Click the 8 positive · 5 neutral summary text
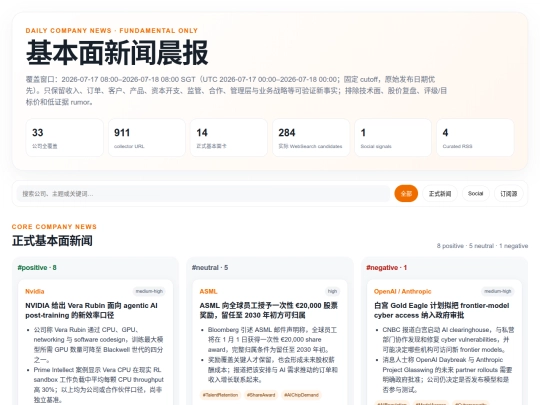This screenshot has width=540, height=405. (482, 246)
